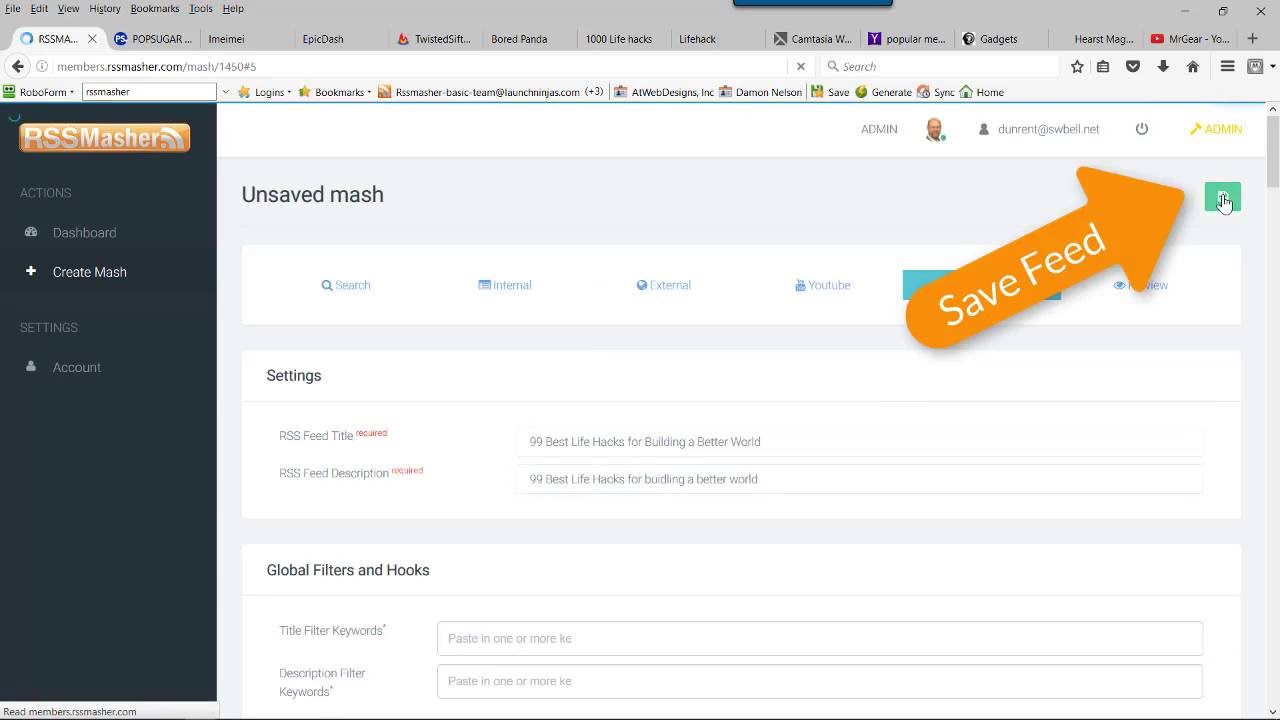Screen dimensions: 1280x720
Task: Click the RSS Feed Description input field
Action: (x=859, y=479)
